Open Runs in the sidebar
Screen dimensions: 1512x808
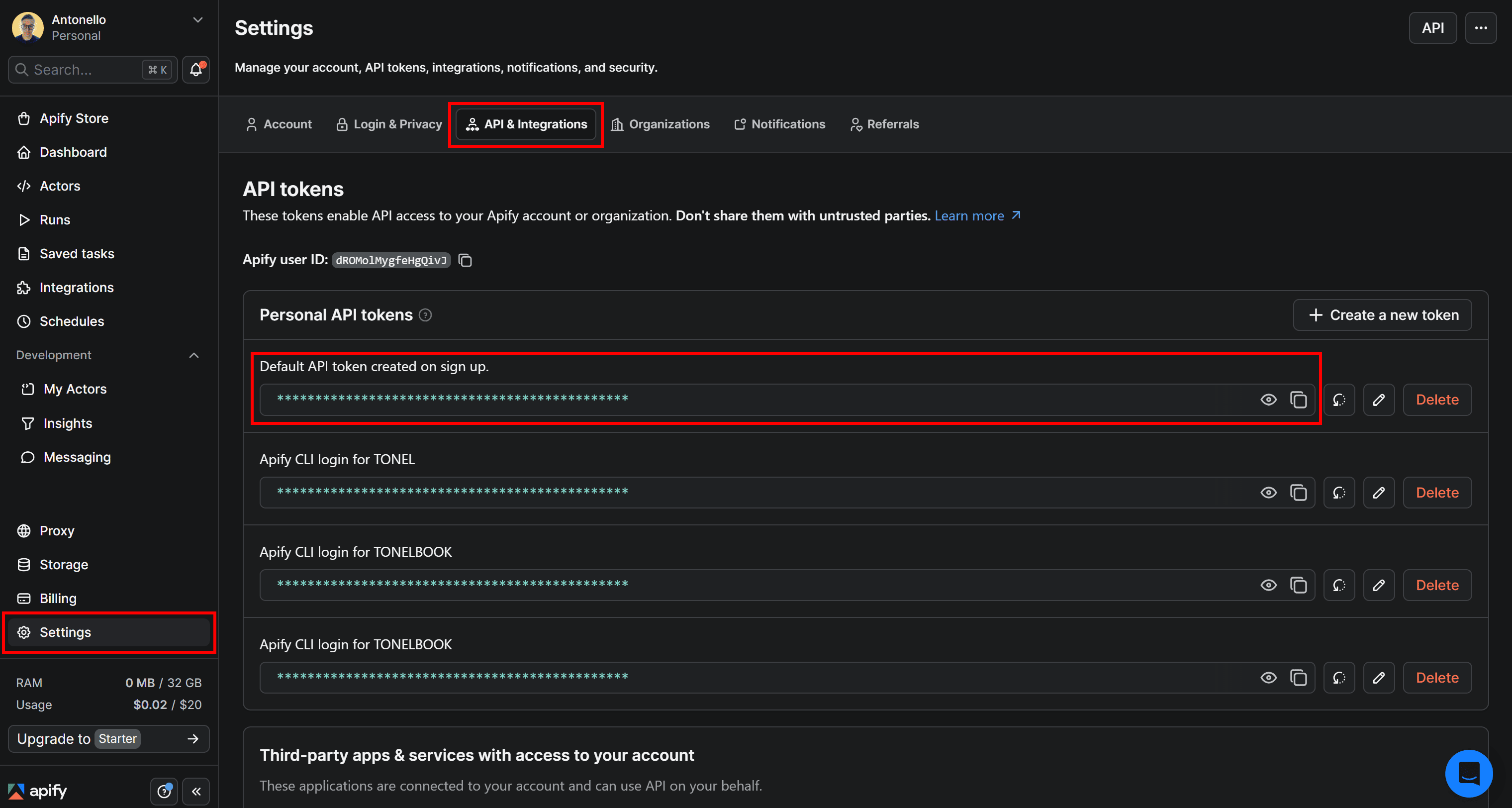click(108, 220)
